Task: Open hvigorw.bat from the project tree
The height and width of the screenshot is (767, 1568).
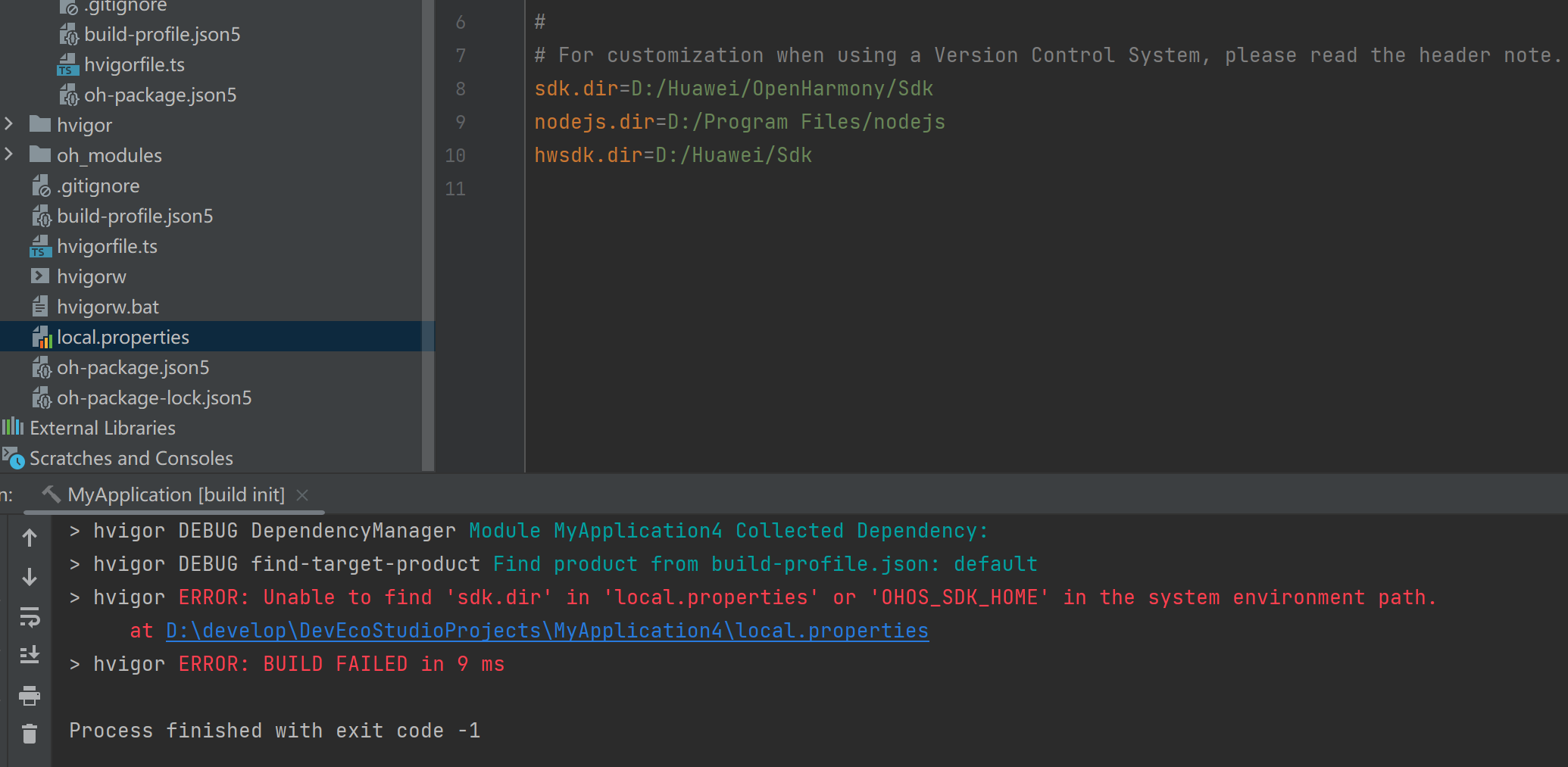Action: pos(108,306)
